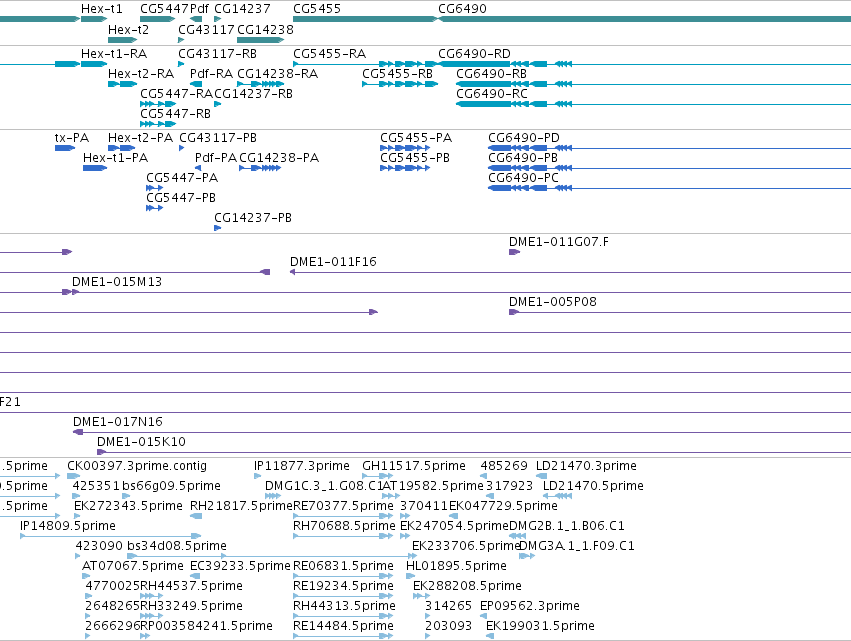
Task: Click EST RH21817.5prime label
Action: tap(242, 505)
